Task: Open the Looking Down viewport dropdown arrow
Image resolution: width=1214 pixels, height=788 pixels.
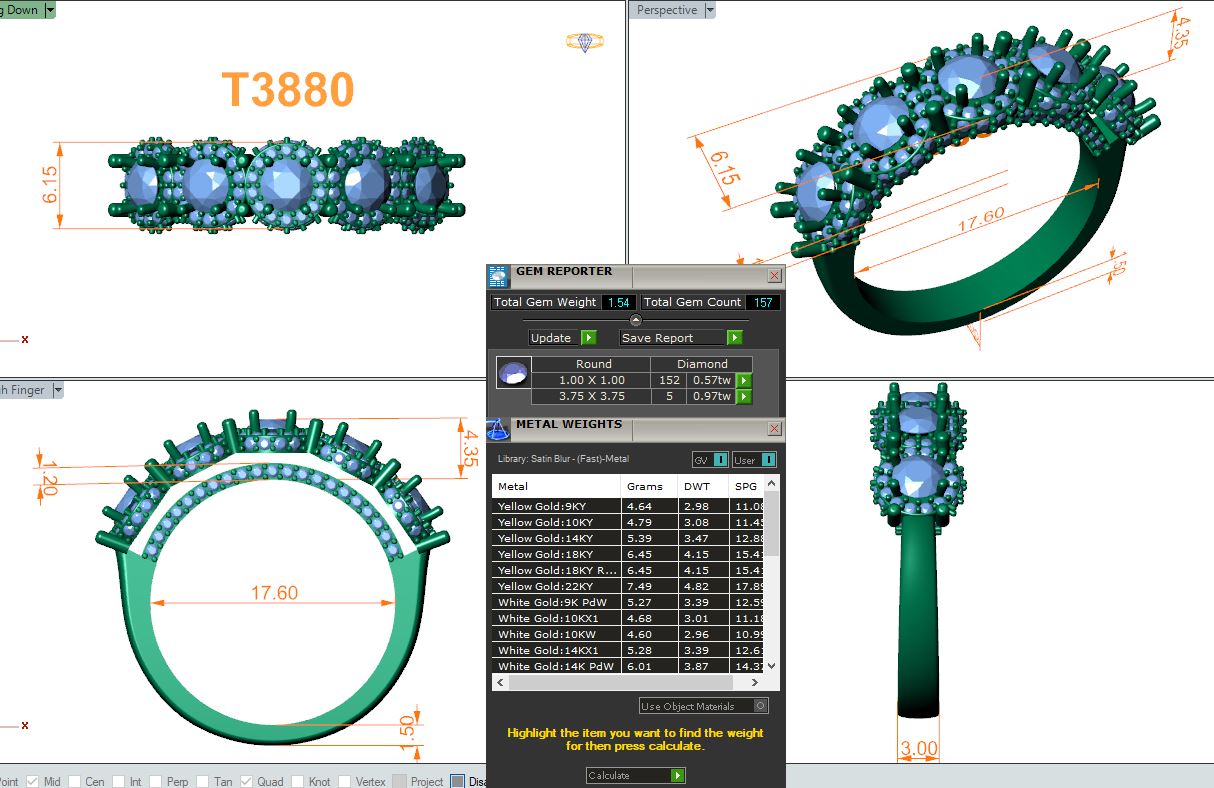Action: [x=50, y=10]
